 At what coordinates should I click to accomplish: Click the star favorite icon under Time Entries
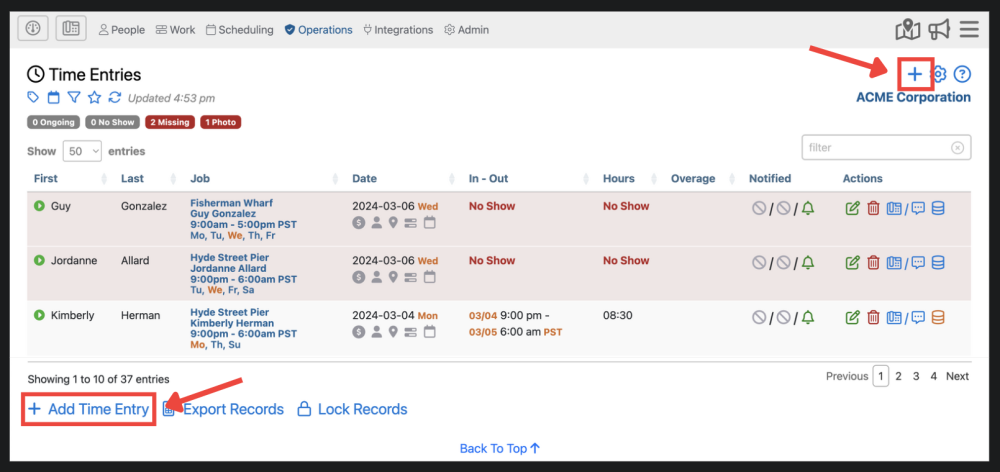click(x=94, y=97)
